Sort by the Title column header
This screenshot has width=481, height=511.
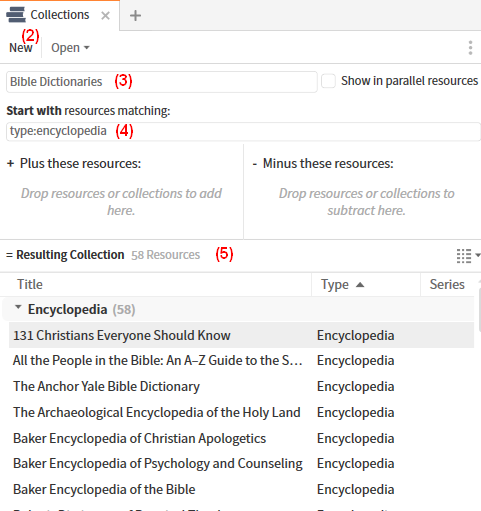pos(30,284)
